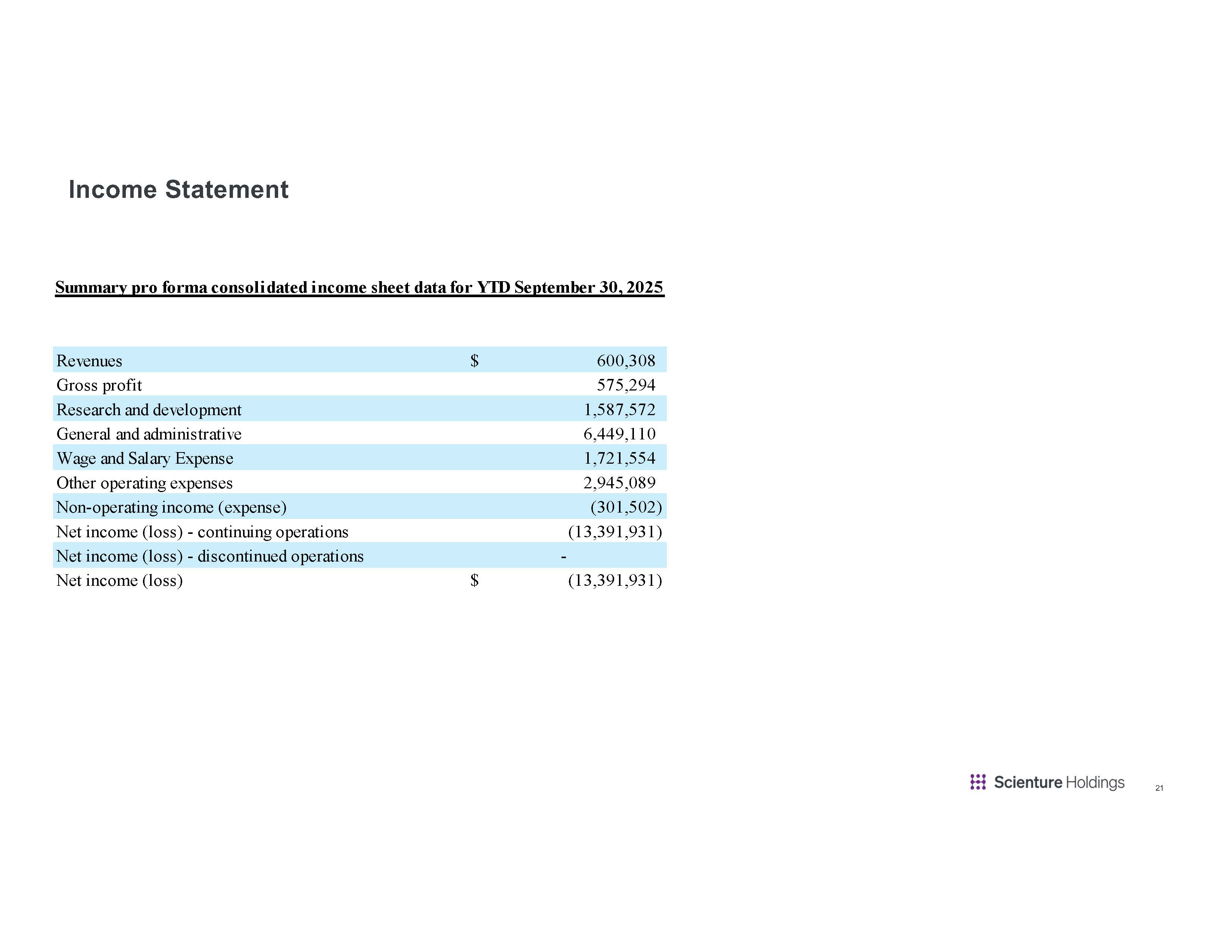
Task: Select the Research and development label
Action: (149, 410)
